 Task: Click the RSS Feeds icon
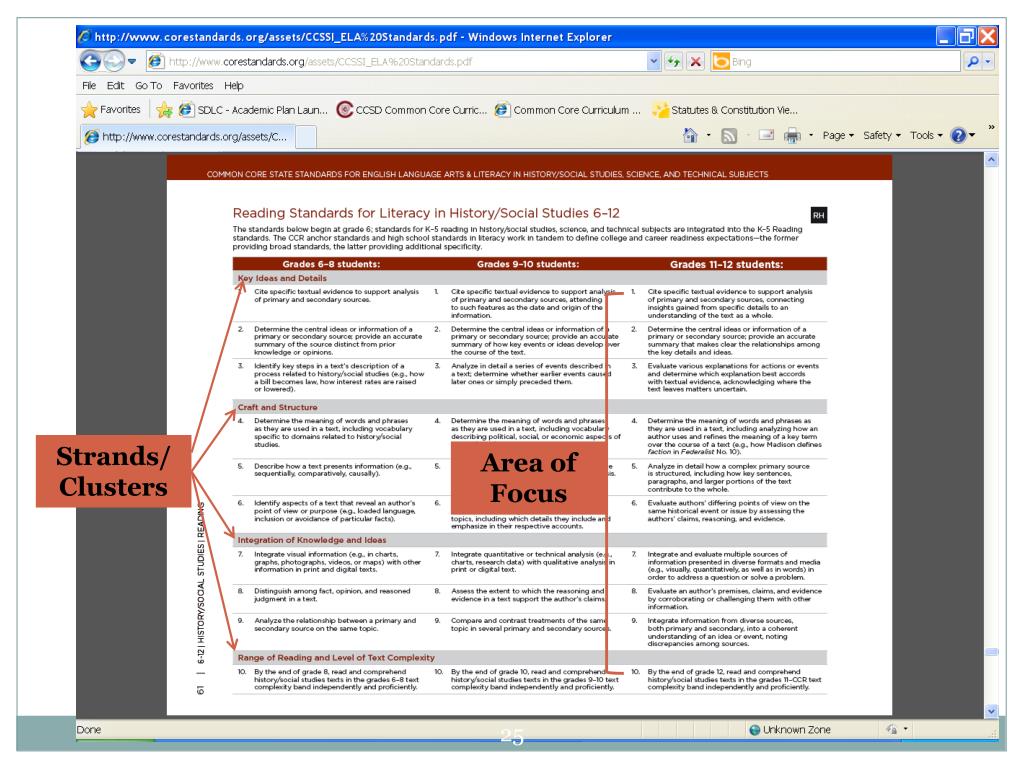pos(729,135)
